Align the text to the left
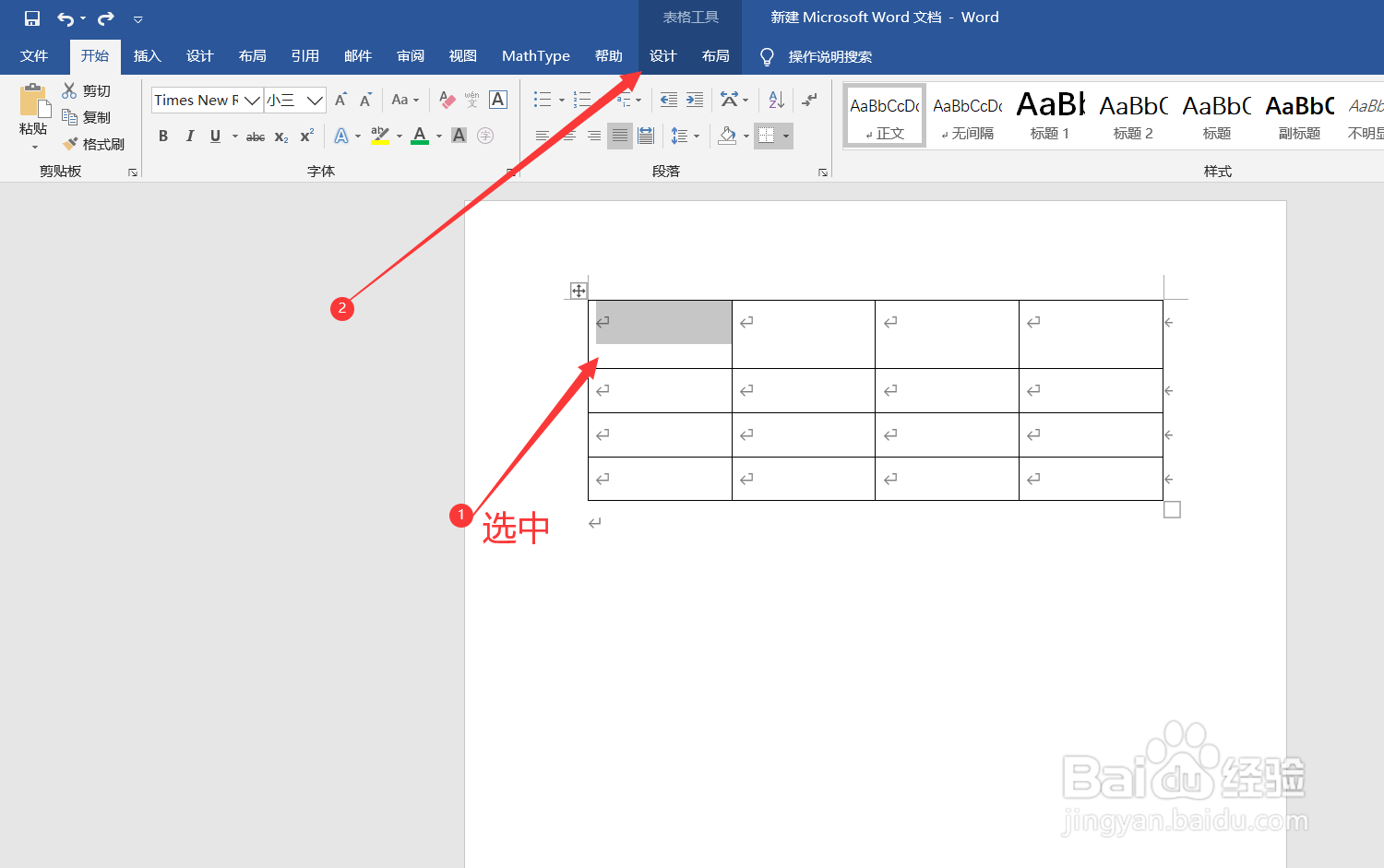 (x=543, y=136)
